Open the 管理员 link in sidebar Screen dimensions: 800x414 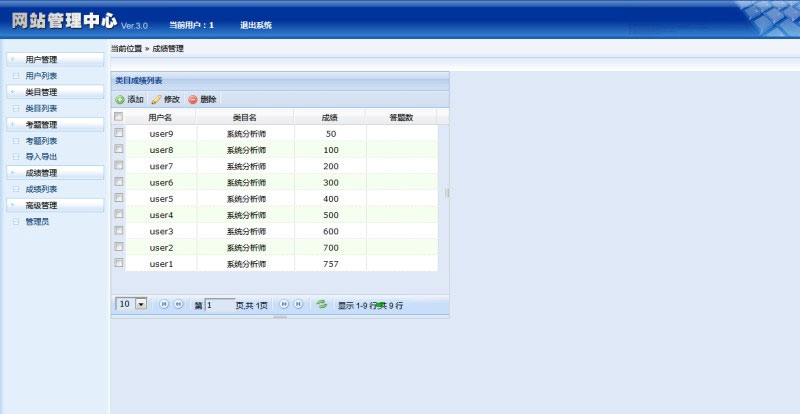click(37, 221)
